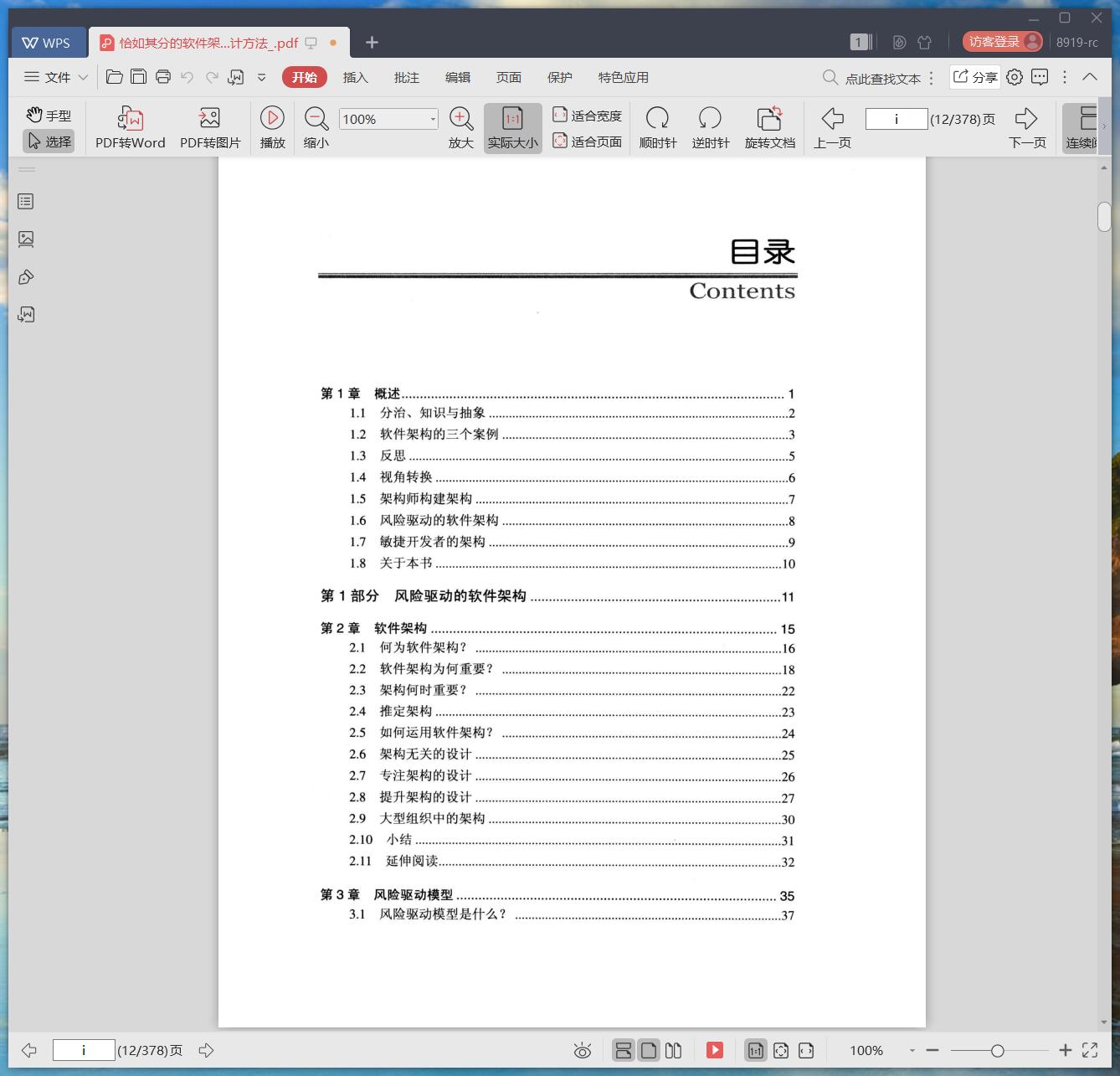Open the bottom sidebar convert icon
This screenshot has height=1076, width=1120.
click(x=26, y=315)
